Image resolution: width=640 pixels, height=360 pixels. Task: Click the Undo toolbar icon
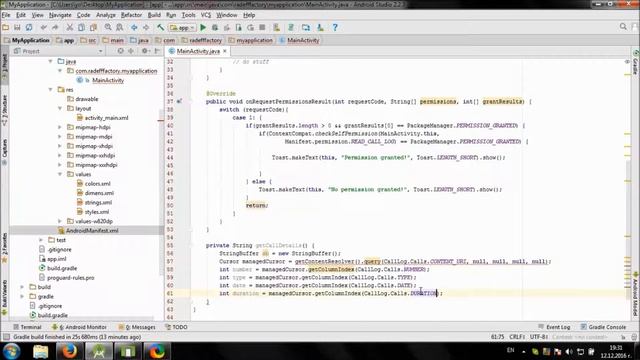click(43, 27)
